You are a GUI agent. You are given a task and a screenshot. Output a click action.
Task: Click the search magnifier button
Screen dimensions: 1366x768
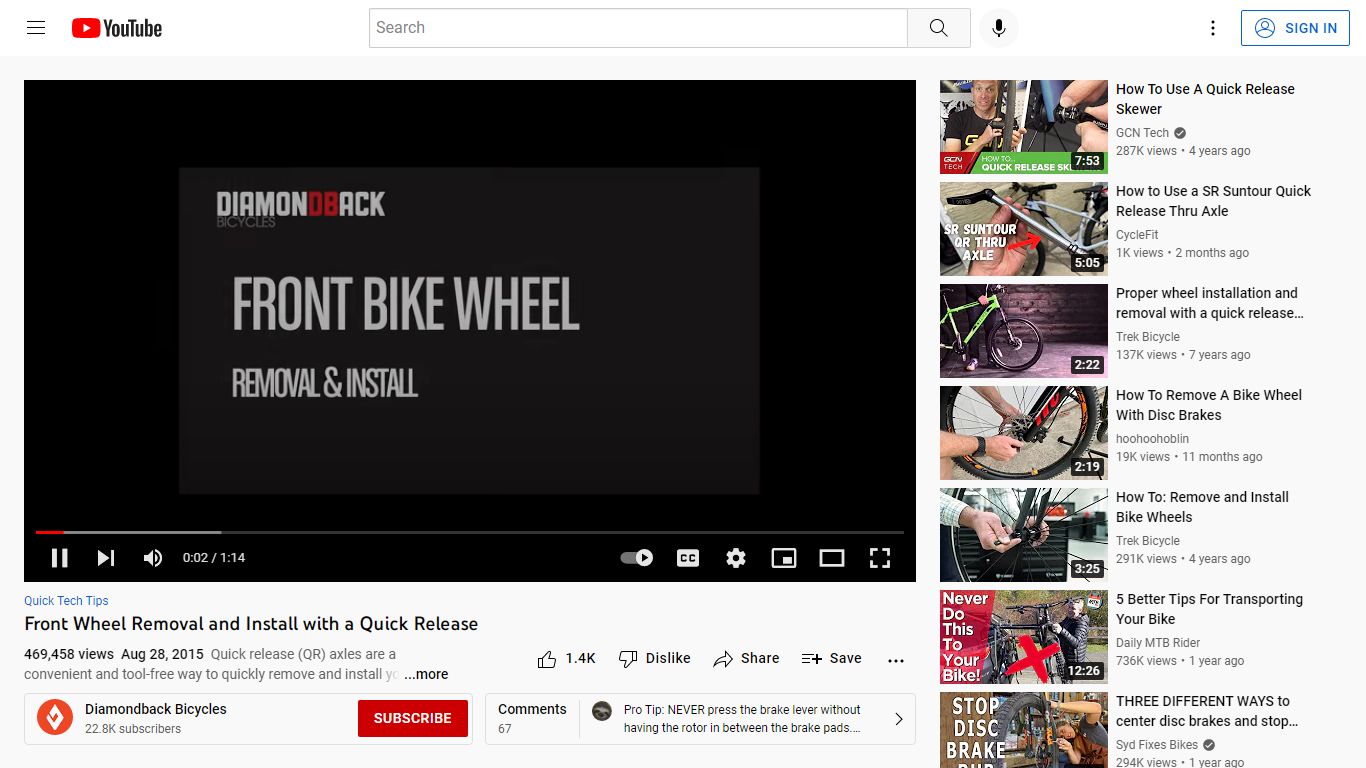point(938,28)
